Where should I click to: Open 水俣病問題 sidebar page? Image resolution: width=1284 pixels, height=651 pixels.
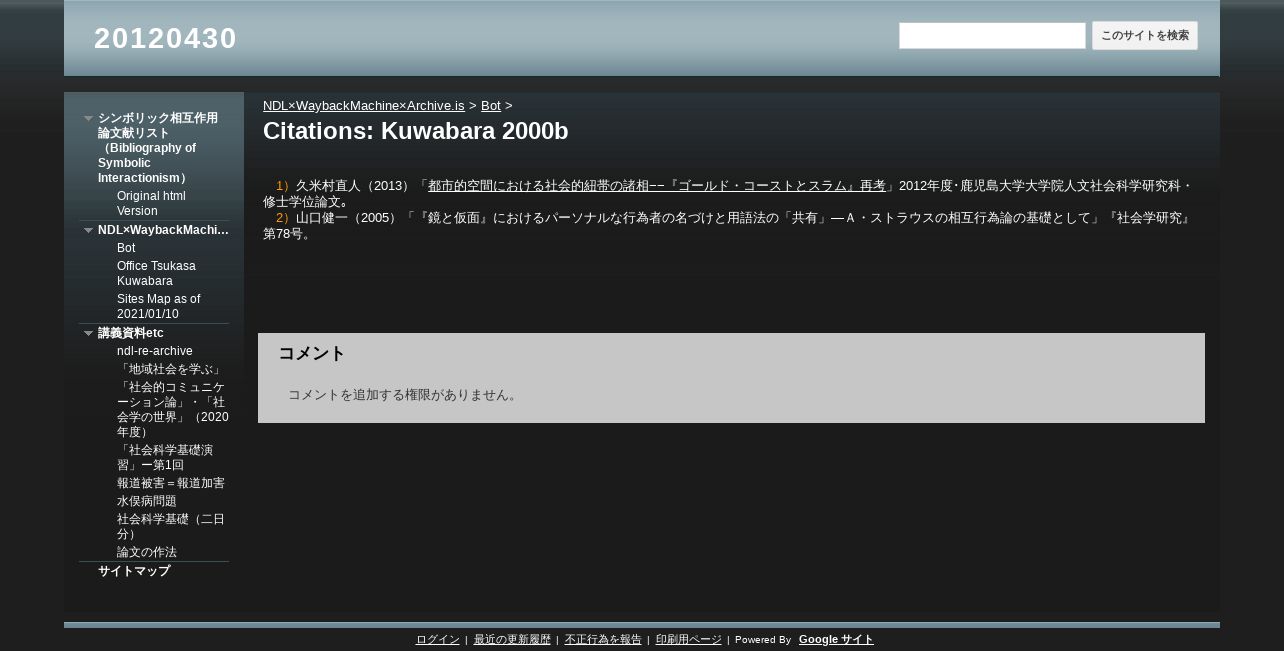(147, 501)
